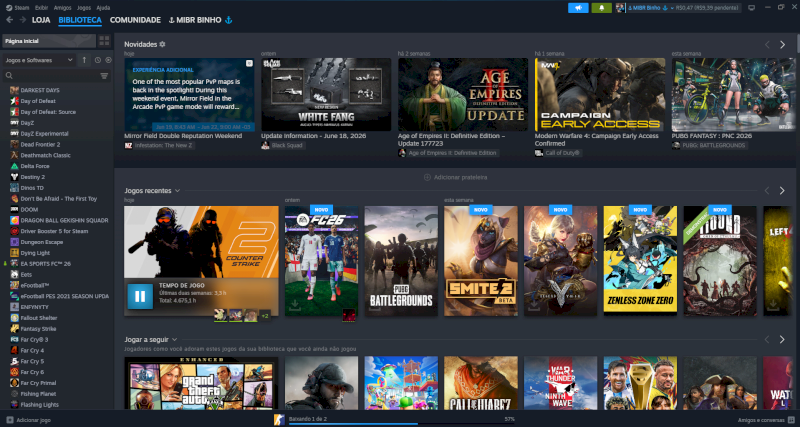Click Infestation: The New Z game link
Viewport: 800px width, 427px height.
coord(160,146)
